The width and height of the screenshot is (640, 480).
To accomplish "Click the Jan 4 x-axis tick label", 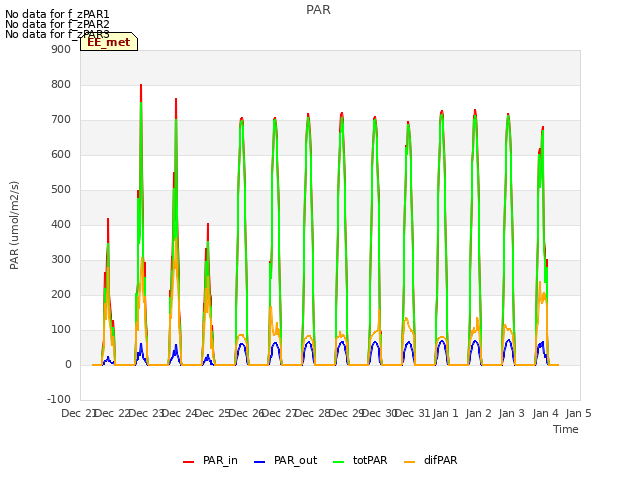I will coord(545,413).
